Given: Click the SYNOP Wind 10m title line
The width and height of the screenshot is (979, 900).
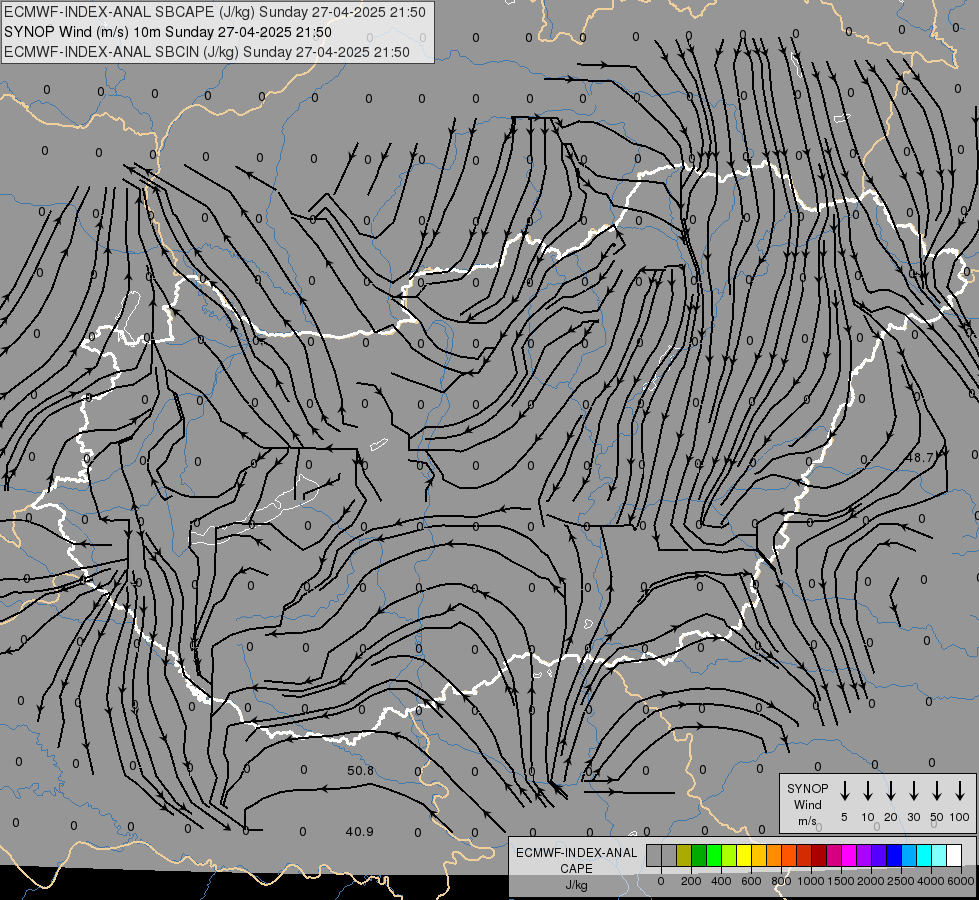Looking at the screenshot, I should [167, 32].
